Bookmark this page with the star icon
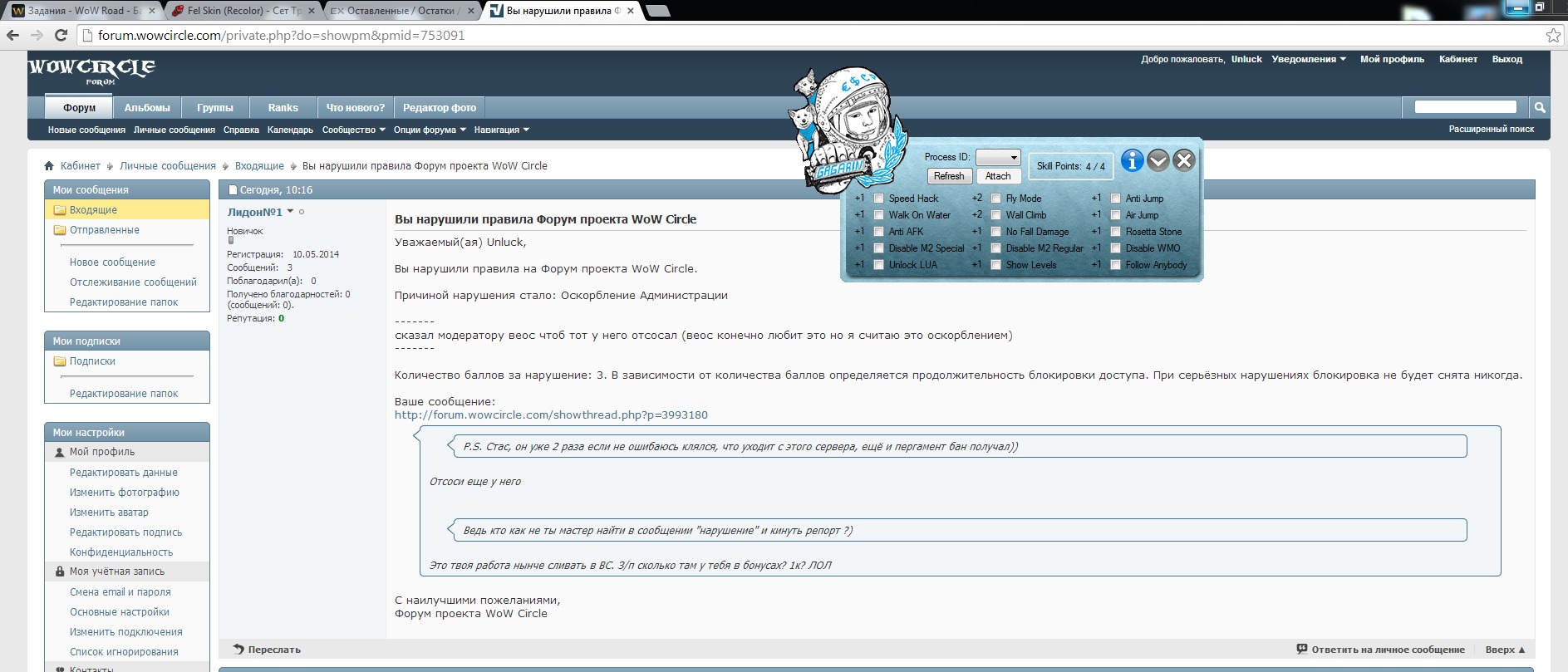1568x672 pixels. [x=1552, y=35]
